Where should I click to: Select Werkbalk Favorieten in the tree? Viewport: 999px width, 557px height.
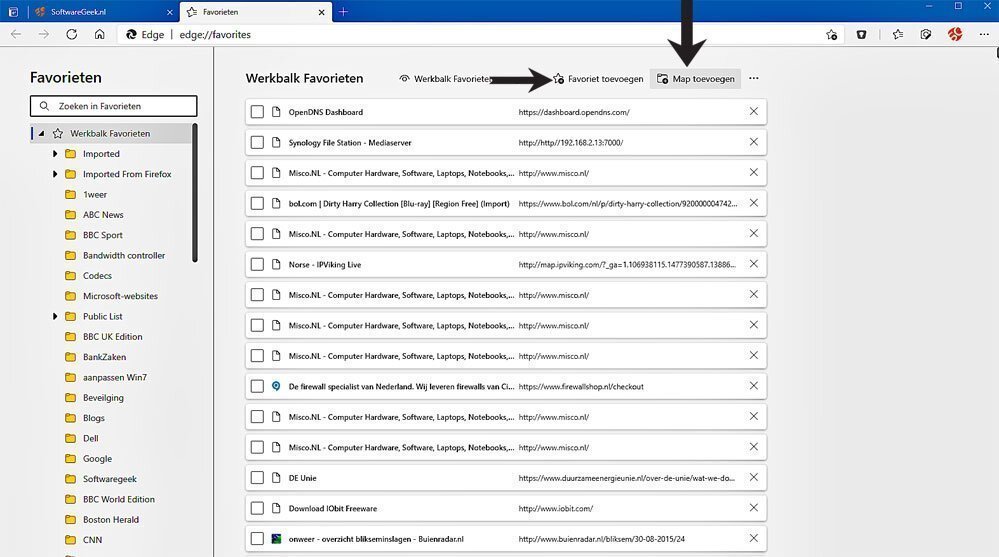point(110,133)
